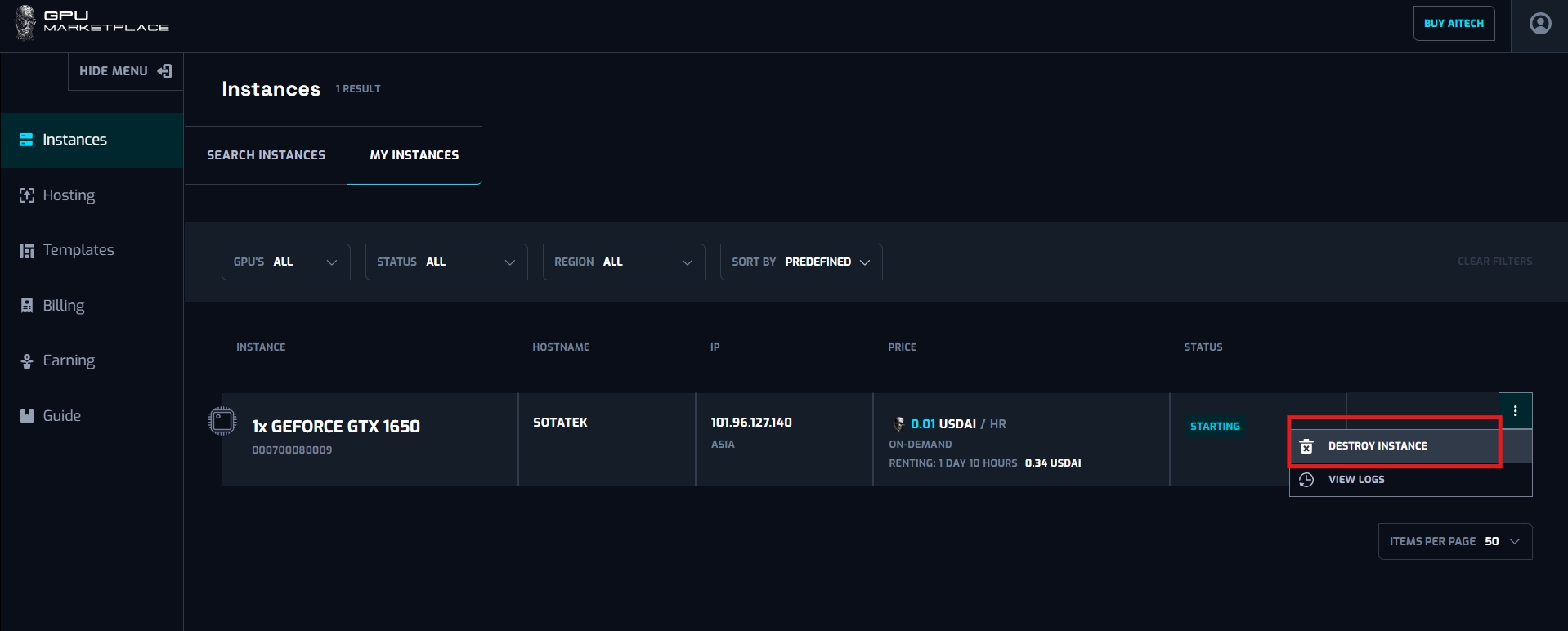Viewport: 1568px width, 631px height.
Task: Click the three-dot instance actions icon
Action: point(1515,411)
